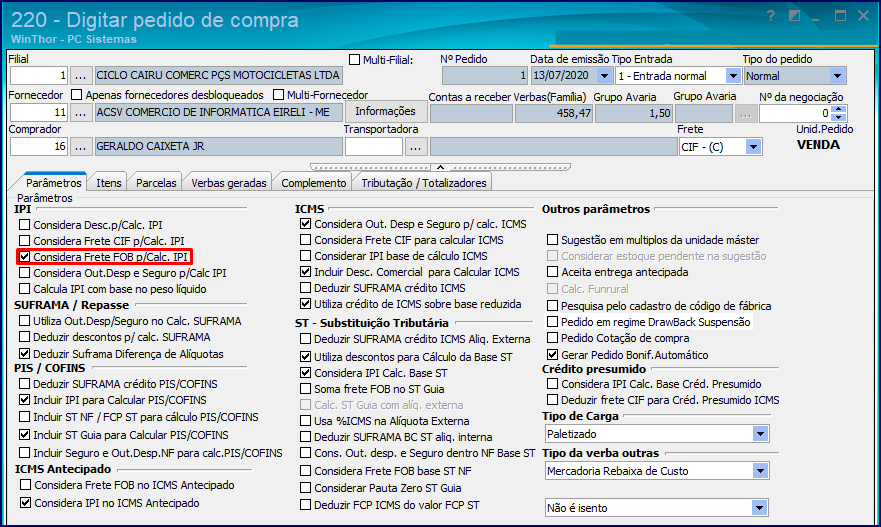Open the Data de emissão date dropdown
Viewport: 881px width, 527px height.
click(x=604, y=76)
